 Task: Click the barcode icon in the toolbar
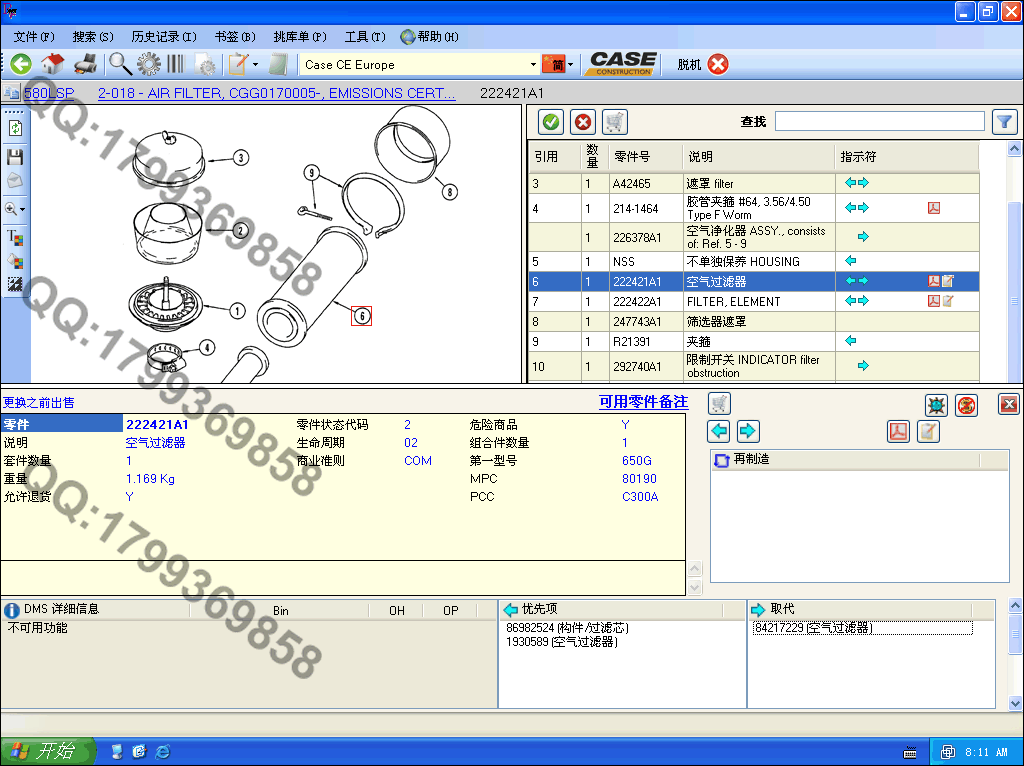(x=176, y=64)
